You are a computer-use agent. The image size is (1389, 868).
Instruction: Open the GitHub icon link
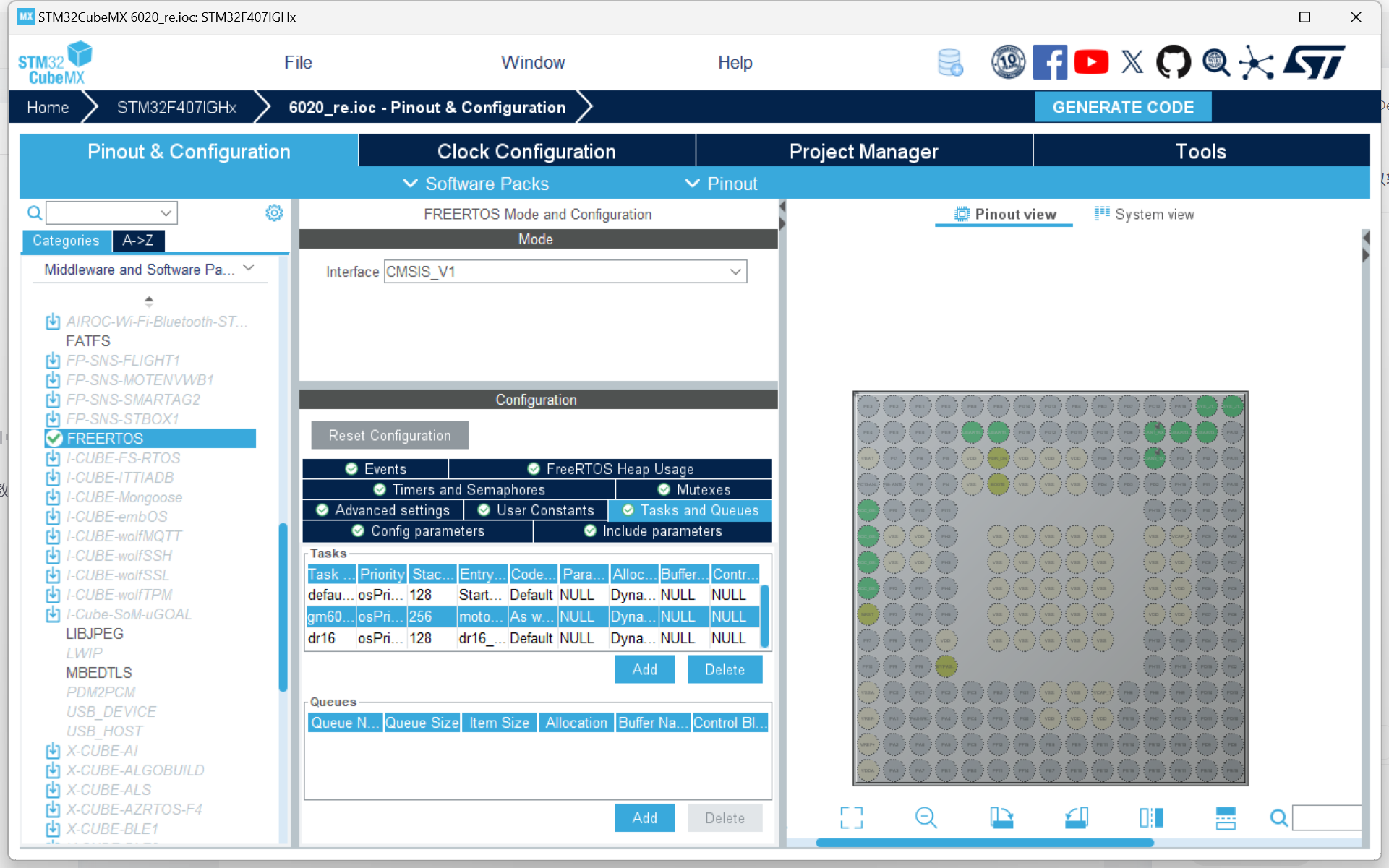pyautogui.click(x=1173, y=62)
